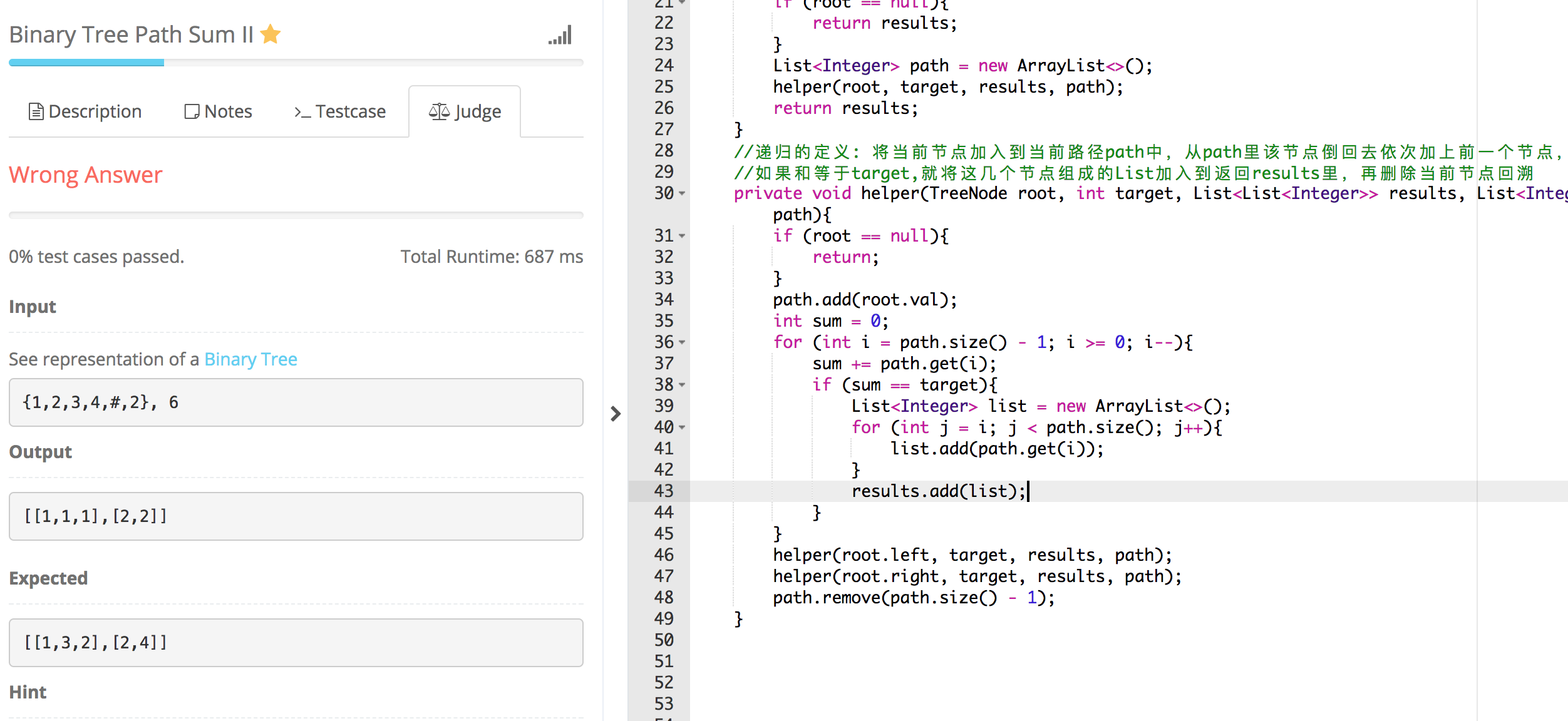Open the Notes tab panel
The width and height of the screenshot is (1568, 721).
(217, 111)
